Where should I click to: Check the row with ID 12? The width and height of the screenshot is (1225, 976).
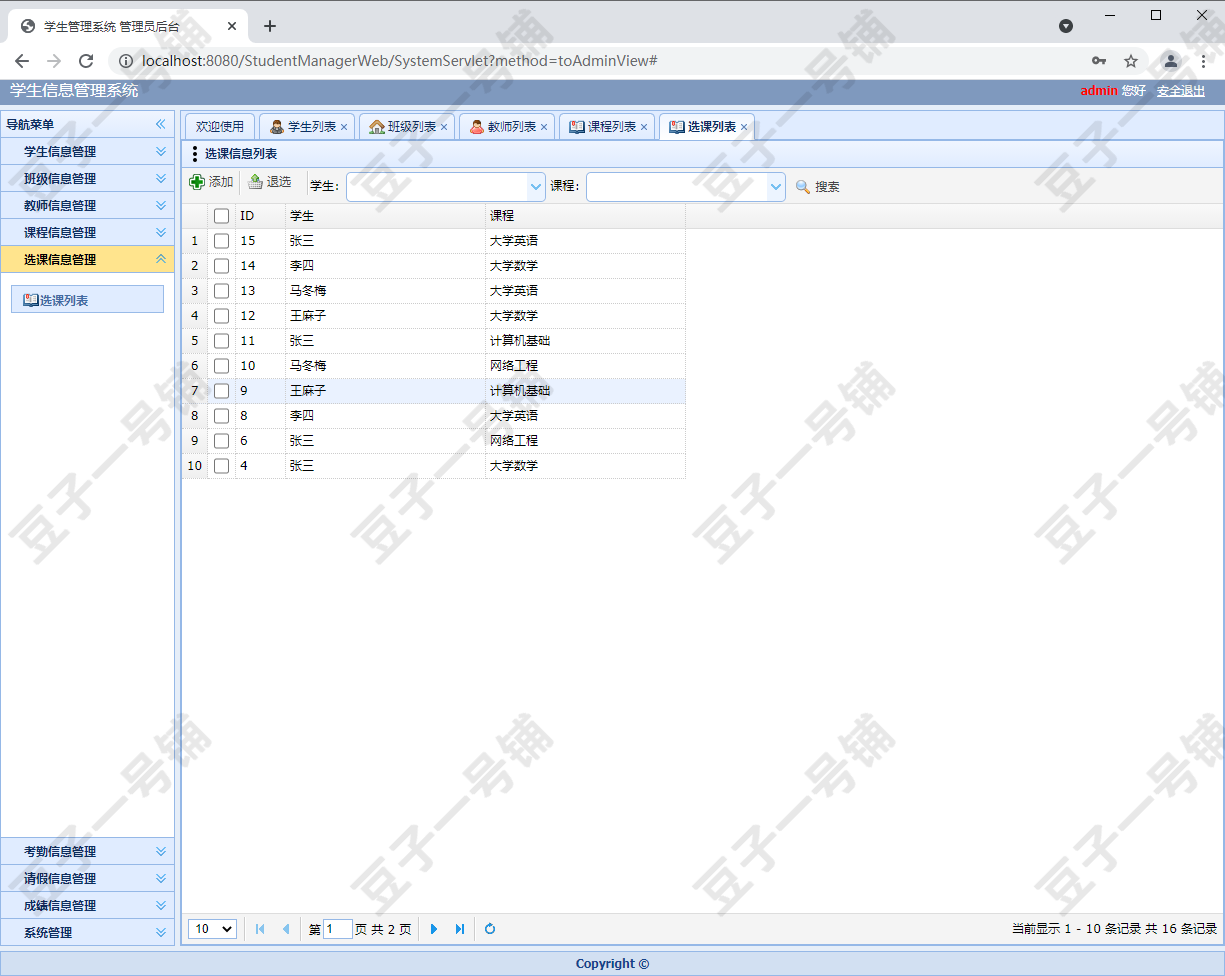[221, 316]
